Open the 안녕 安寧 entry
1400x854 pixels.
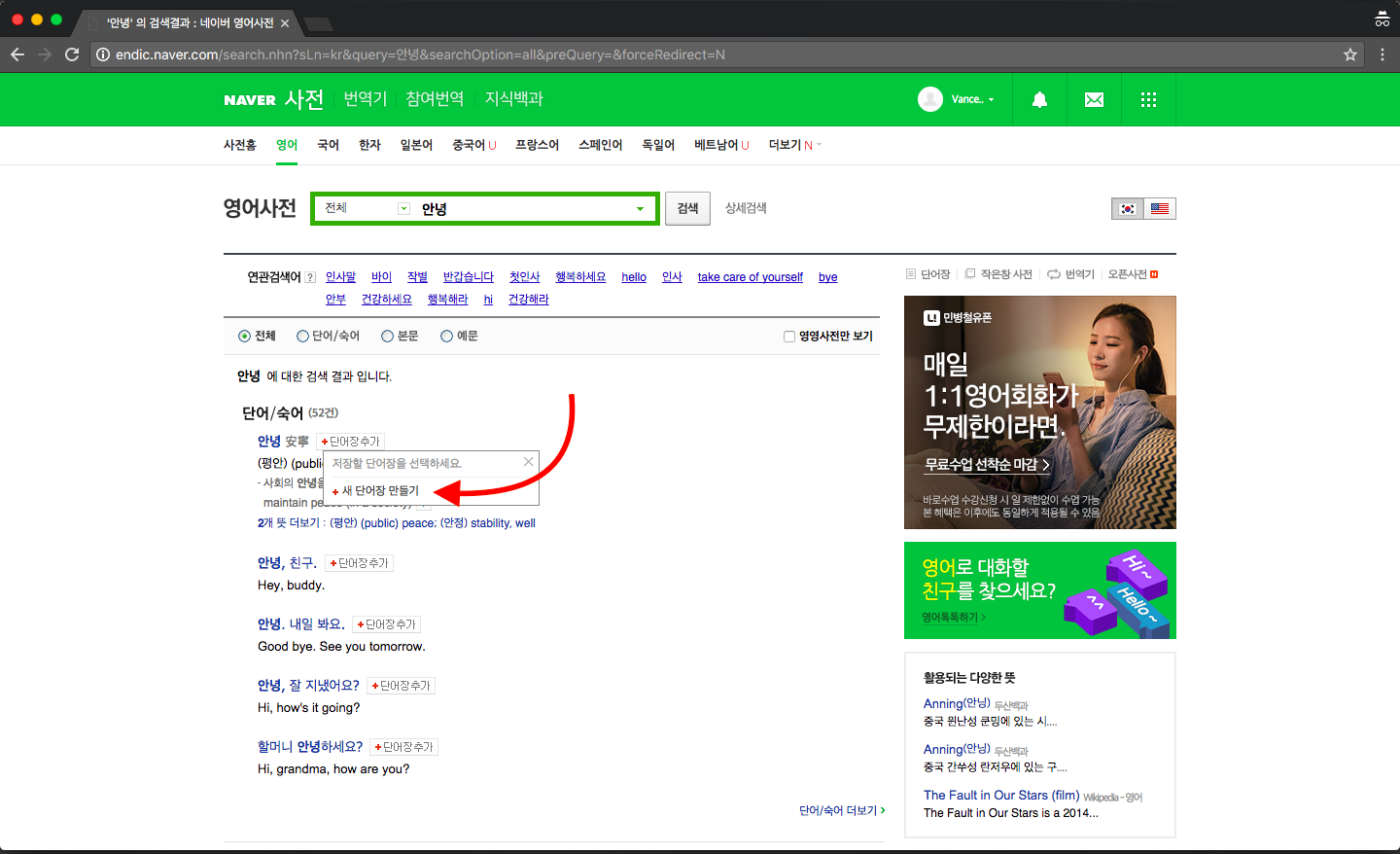click(283, 442)
